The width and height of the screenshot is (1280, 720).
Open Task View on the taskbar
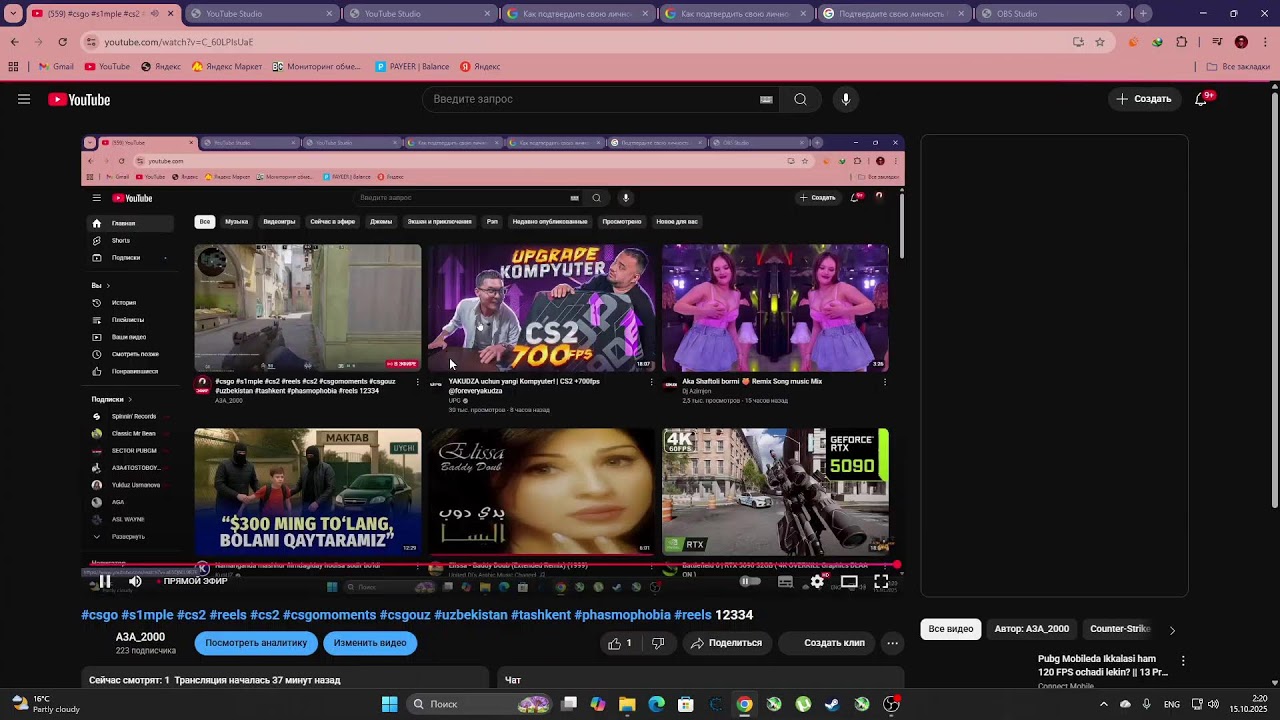coord(569,704)
